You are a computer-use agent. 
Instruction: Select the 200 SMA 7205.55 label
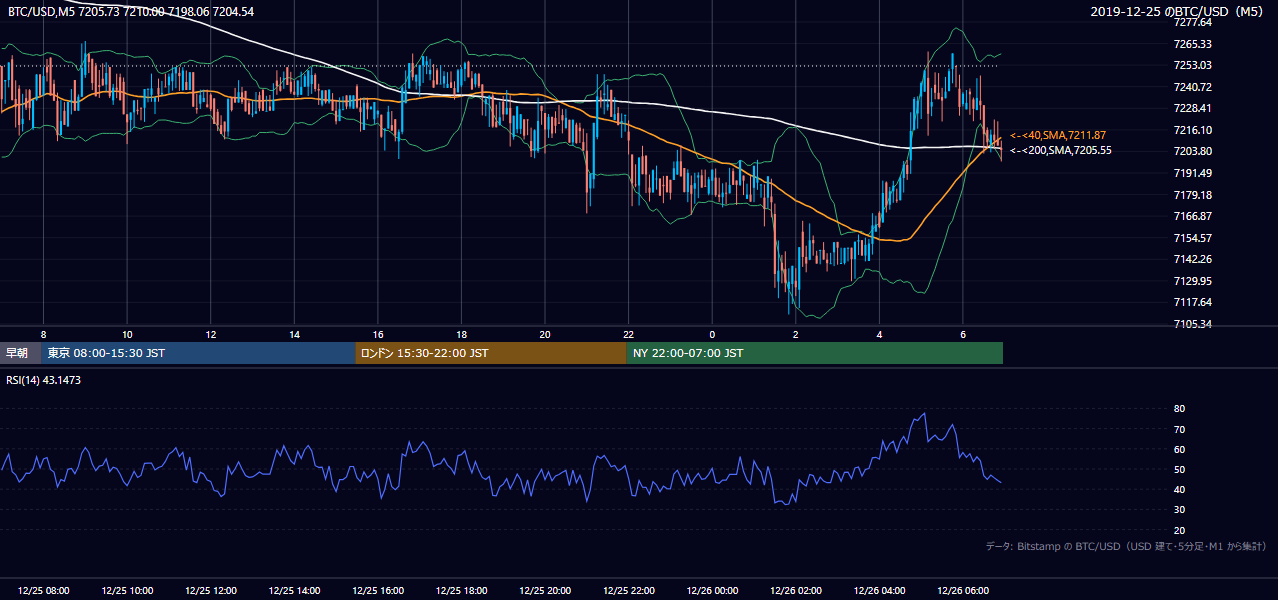click(1061, 150)
